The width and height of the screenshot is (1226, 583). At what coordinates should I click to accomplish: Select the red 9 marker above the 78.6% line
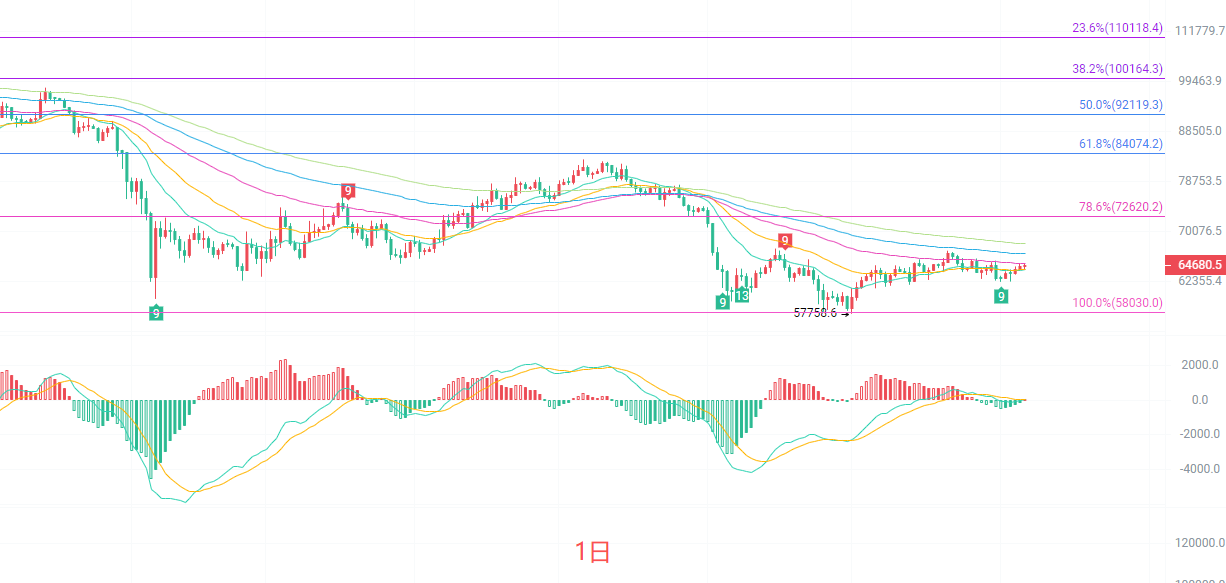coord(347,191)
